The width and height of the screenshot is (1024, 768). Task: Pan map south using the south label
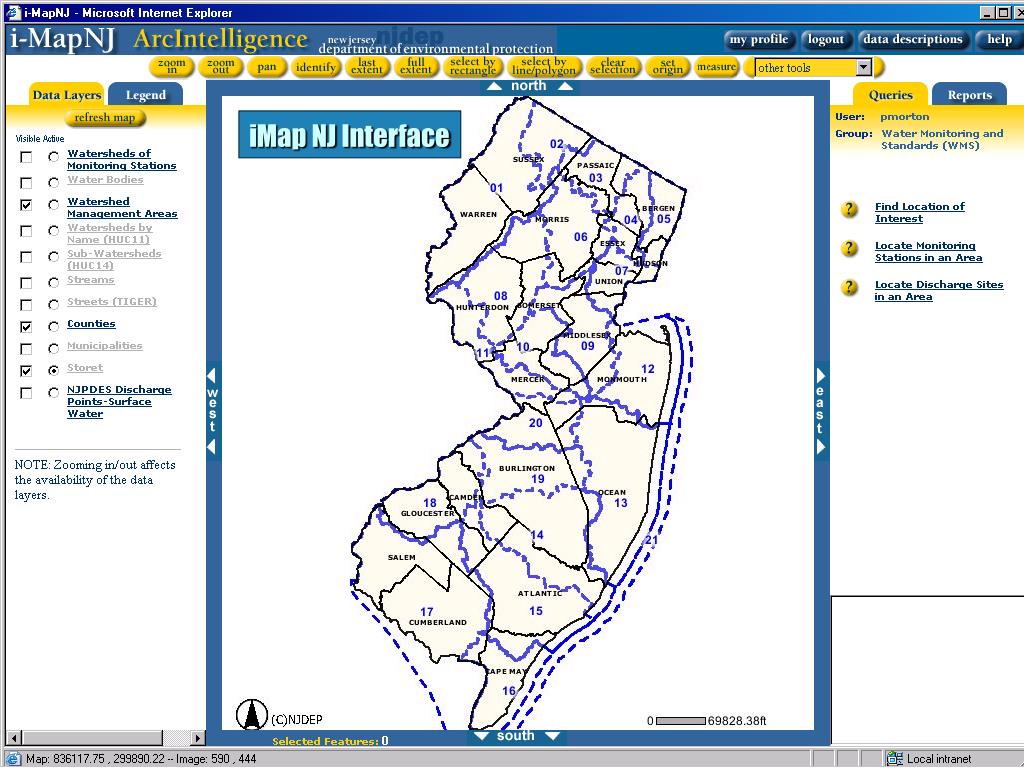[x=515, y=736]
